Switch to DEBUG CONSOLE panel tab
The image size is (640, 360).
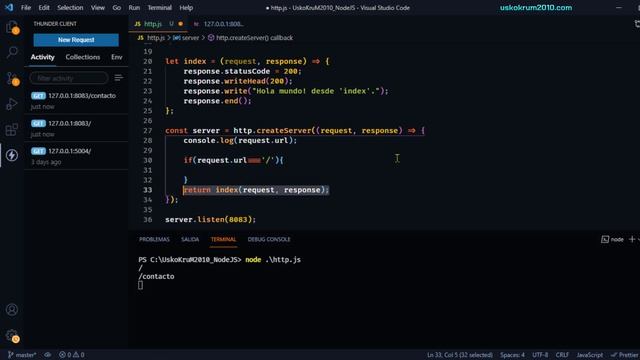point(269,239)
